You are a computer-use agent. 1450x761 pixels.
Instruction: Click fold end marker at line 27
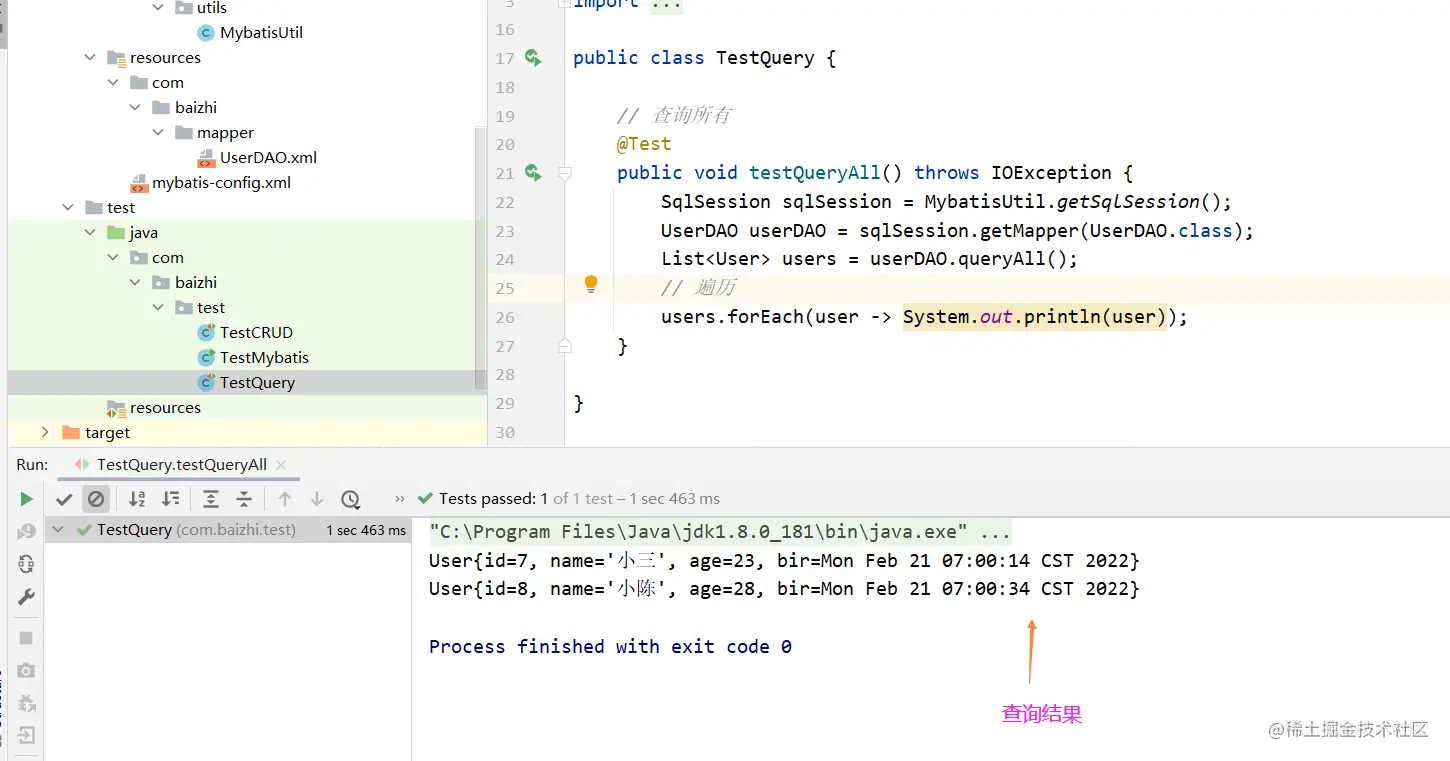click(x=564, y=346)
